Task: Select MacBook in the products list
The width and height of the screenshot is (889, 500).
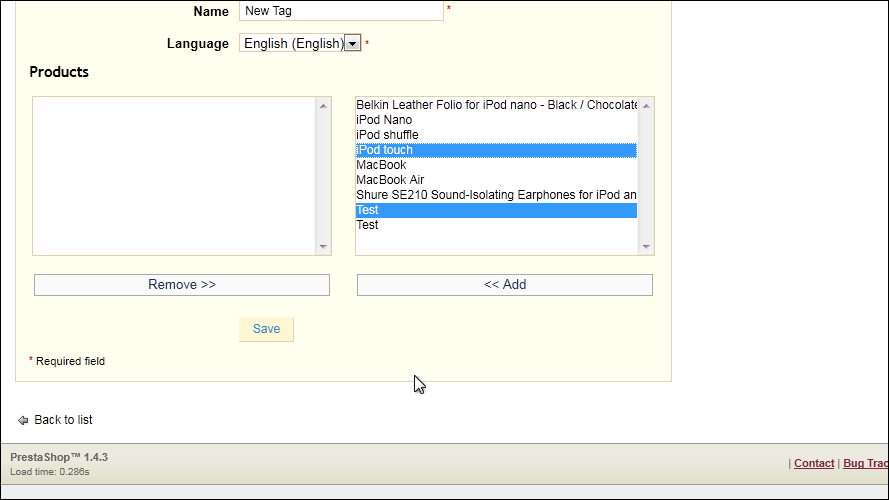Action: click(381, 165)
